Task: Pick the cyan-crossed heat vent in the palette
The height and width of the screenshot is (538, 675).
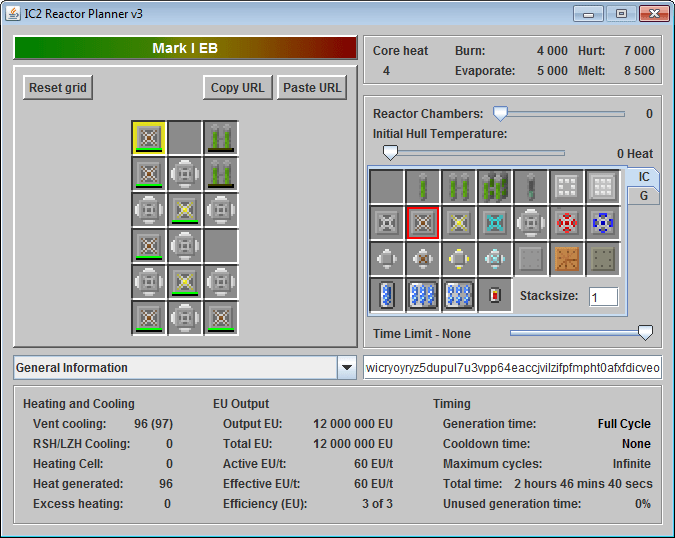Action: click(495, 223)
